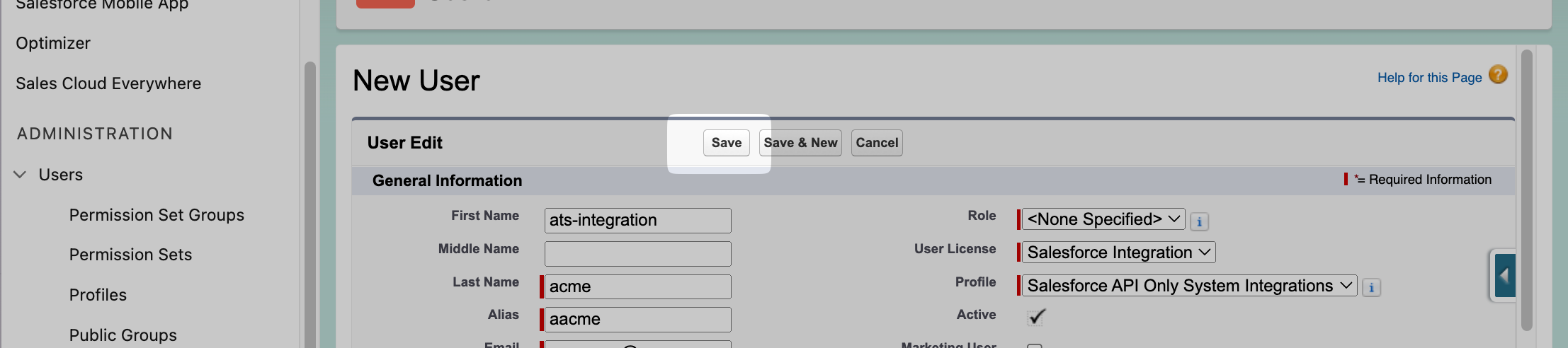1568x348 pixels.
Task: Click the Save & New button
Action: point(800,143)
